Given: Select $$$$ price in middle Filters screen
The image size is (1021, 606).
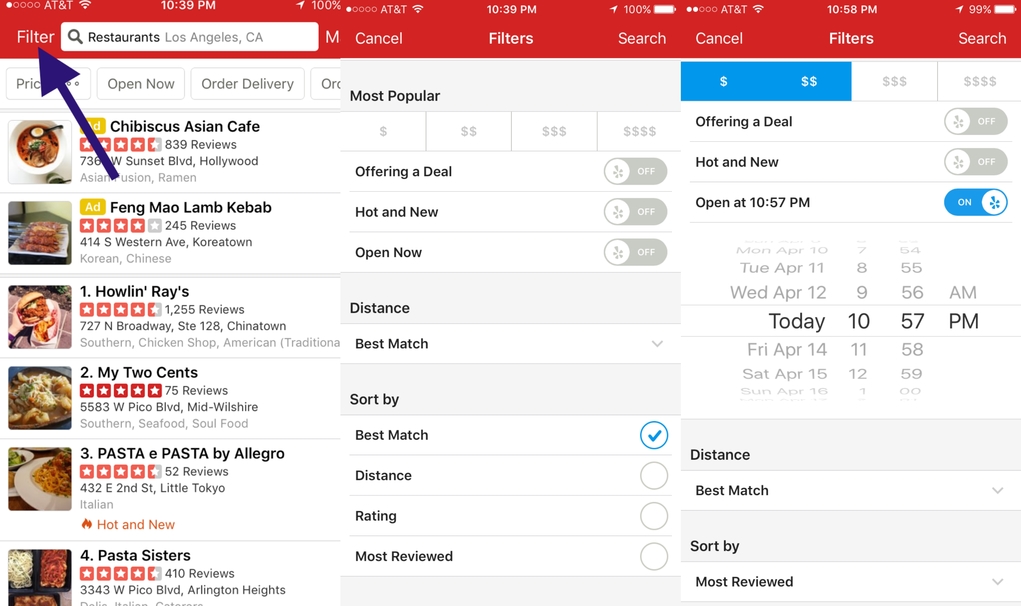Looking at the screenshot, I should point(639,131).
